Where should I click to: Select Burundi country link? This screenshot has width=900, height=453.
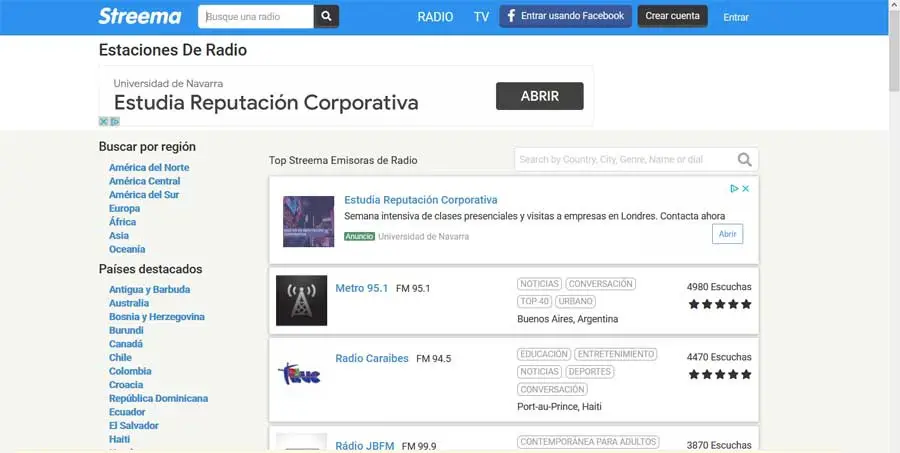126,330
